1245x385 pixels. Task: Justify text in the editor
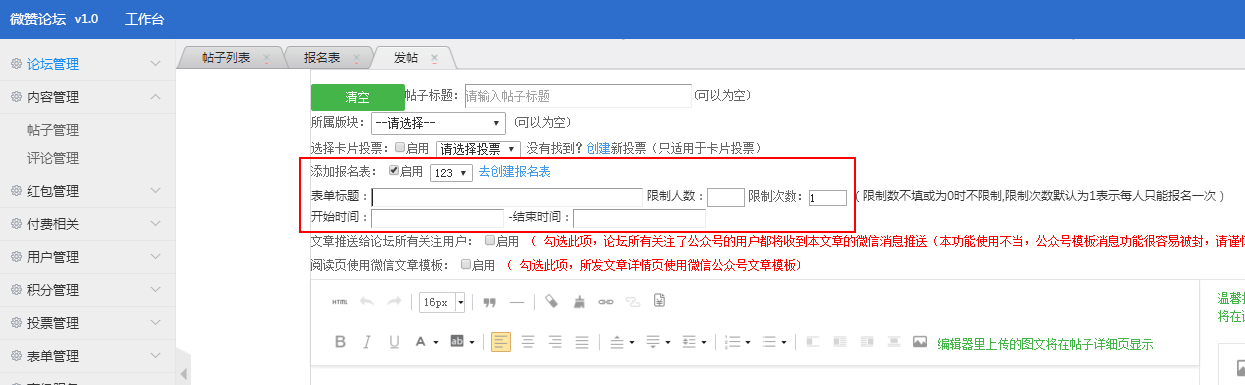click(582, 342)
